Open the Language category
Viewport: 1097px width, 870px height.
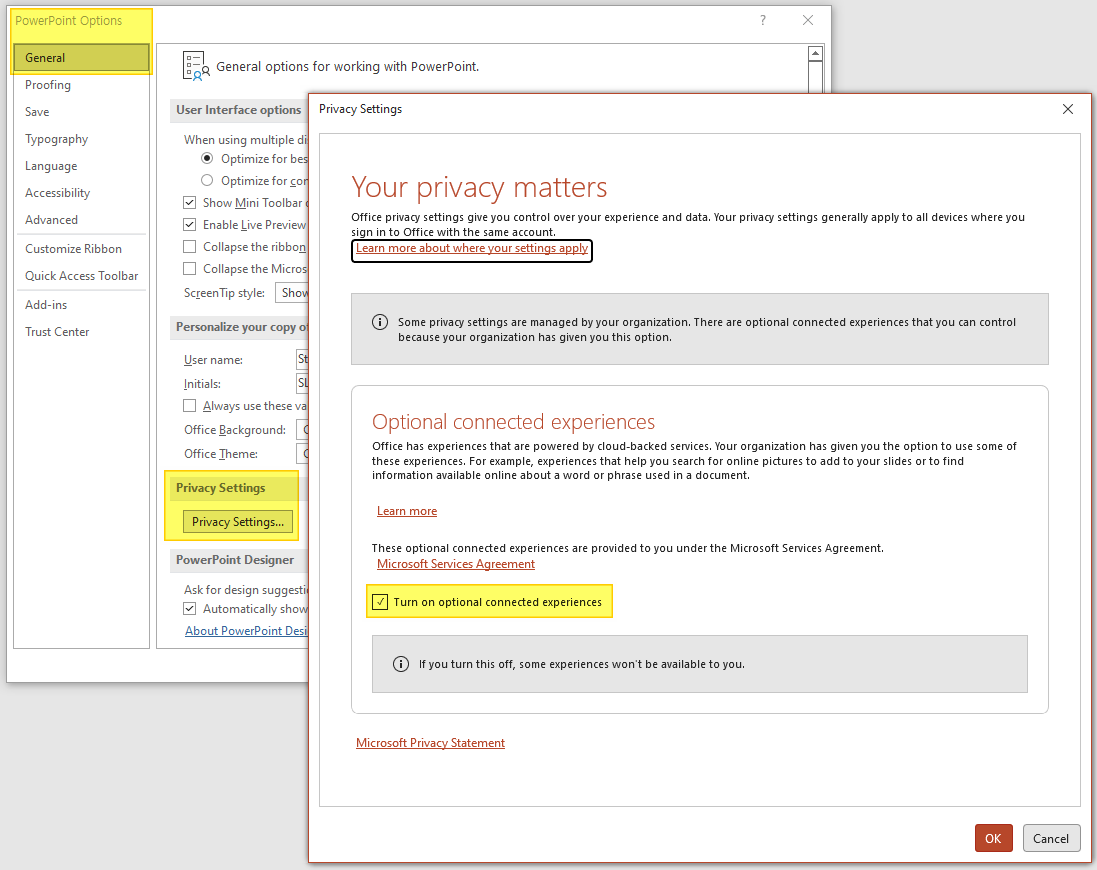click(x=81, y=166)
